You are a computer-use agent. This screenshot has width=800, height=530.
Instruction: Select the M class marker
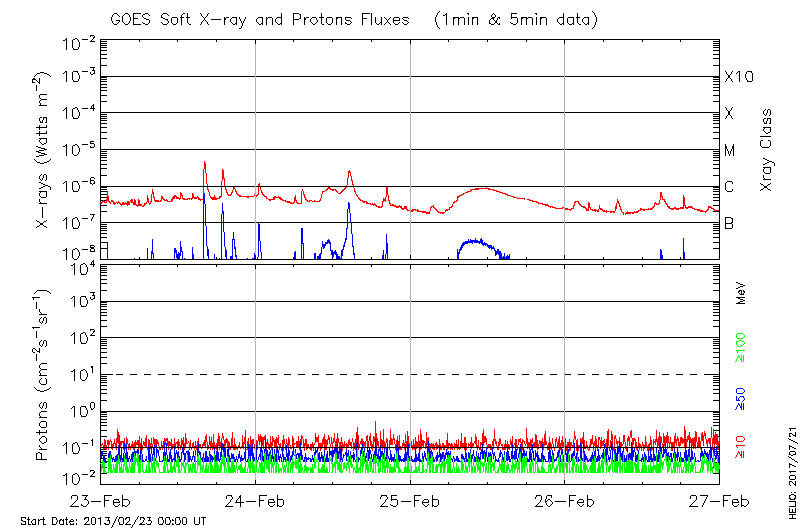tap(730, 150)
